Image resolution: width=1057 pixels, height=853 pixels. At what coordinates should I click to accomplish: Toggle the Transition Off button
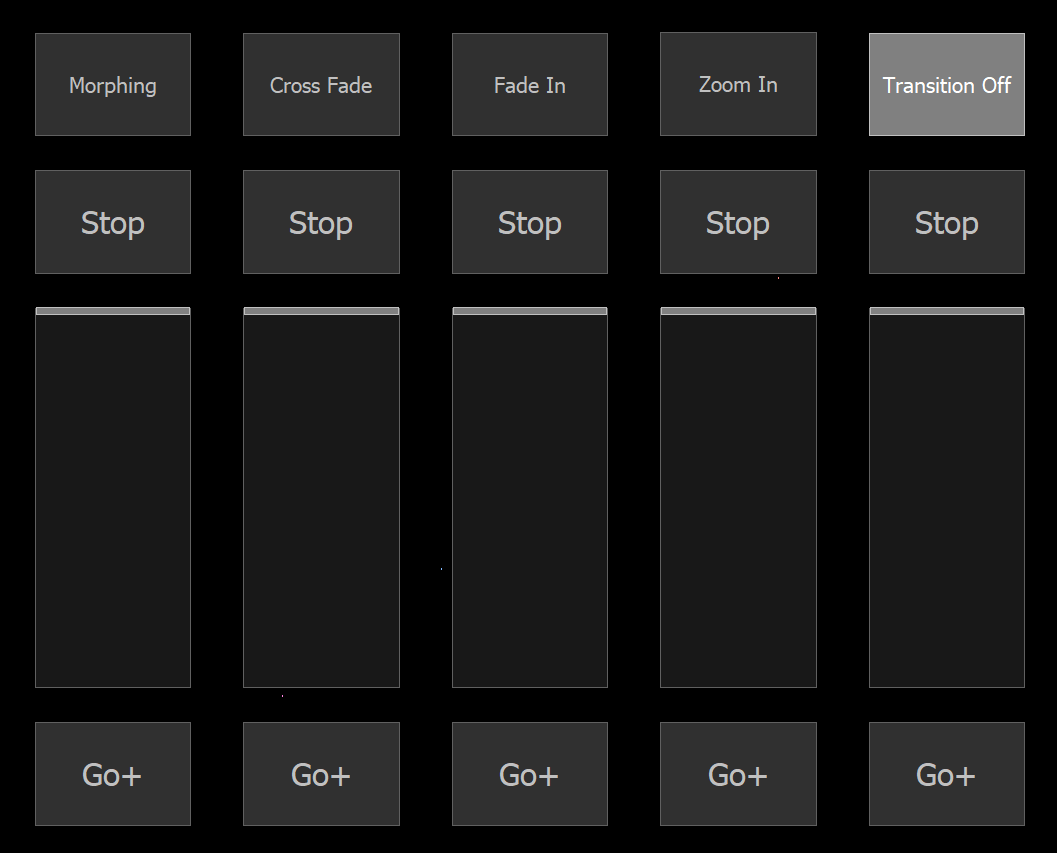point(947,85)
